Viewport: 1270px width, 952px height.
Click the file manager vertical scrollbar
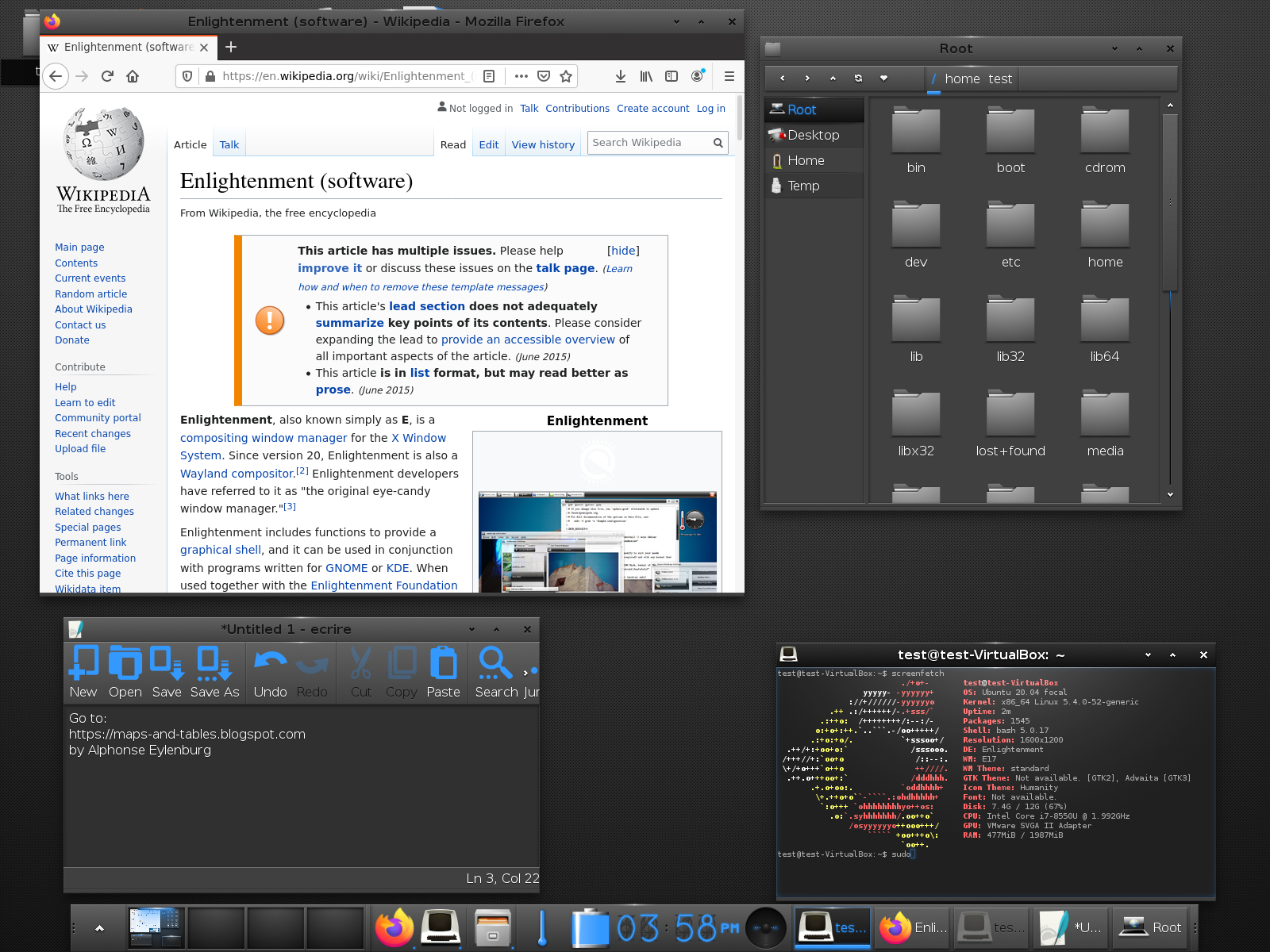point(1169,202)
